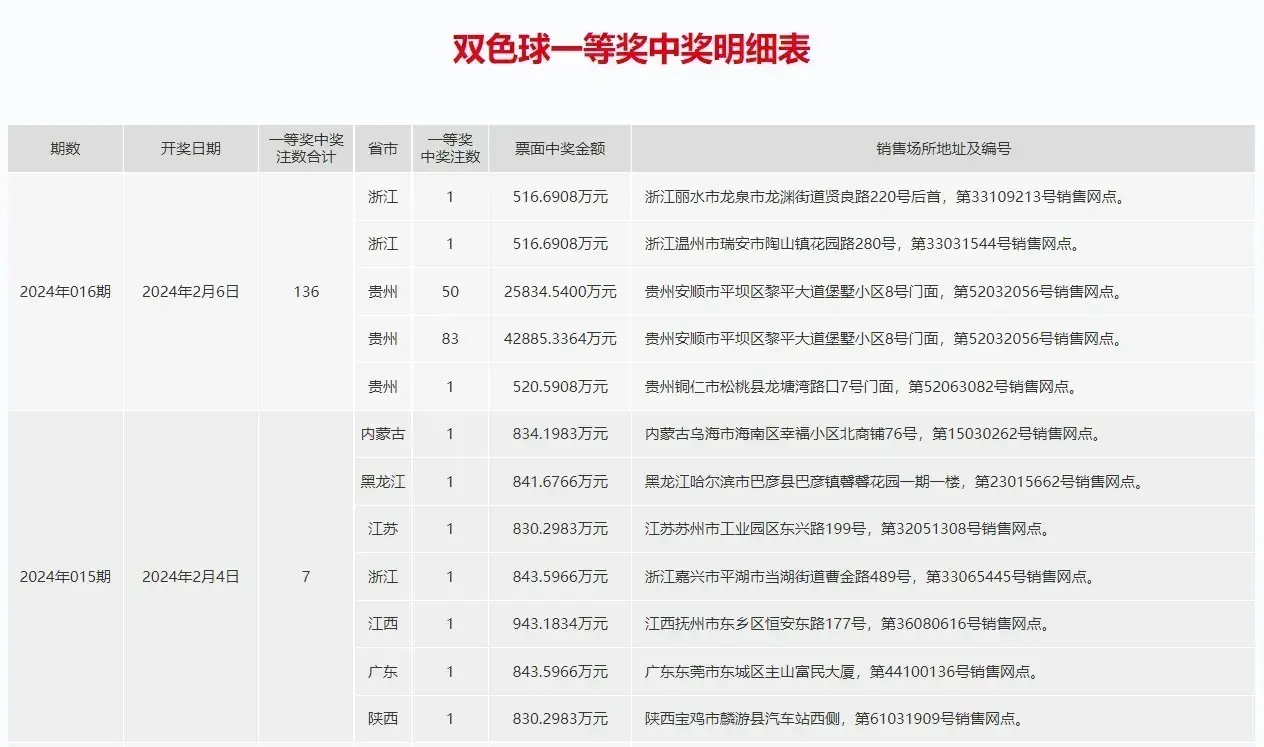This screenshot has height=747, width=1264.
Task: Click the 25834.5400万元 prize amount
Action: pos(560,292)
